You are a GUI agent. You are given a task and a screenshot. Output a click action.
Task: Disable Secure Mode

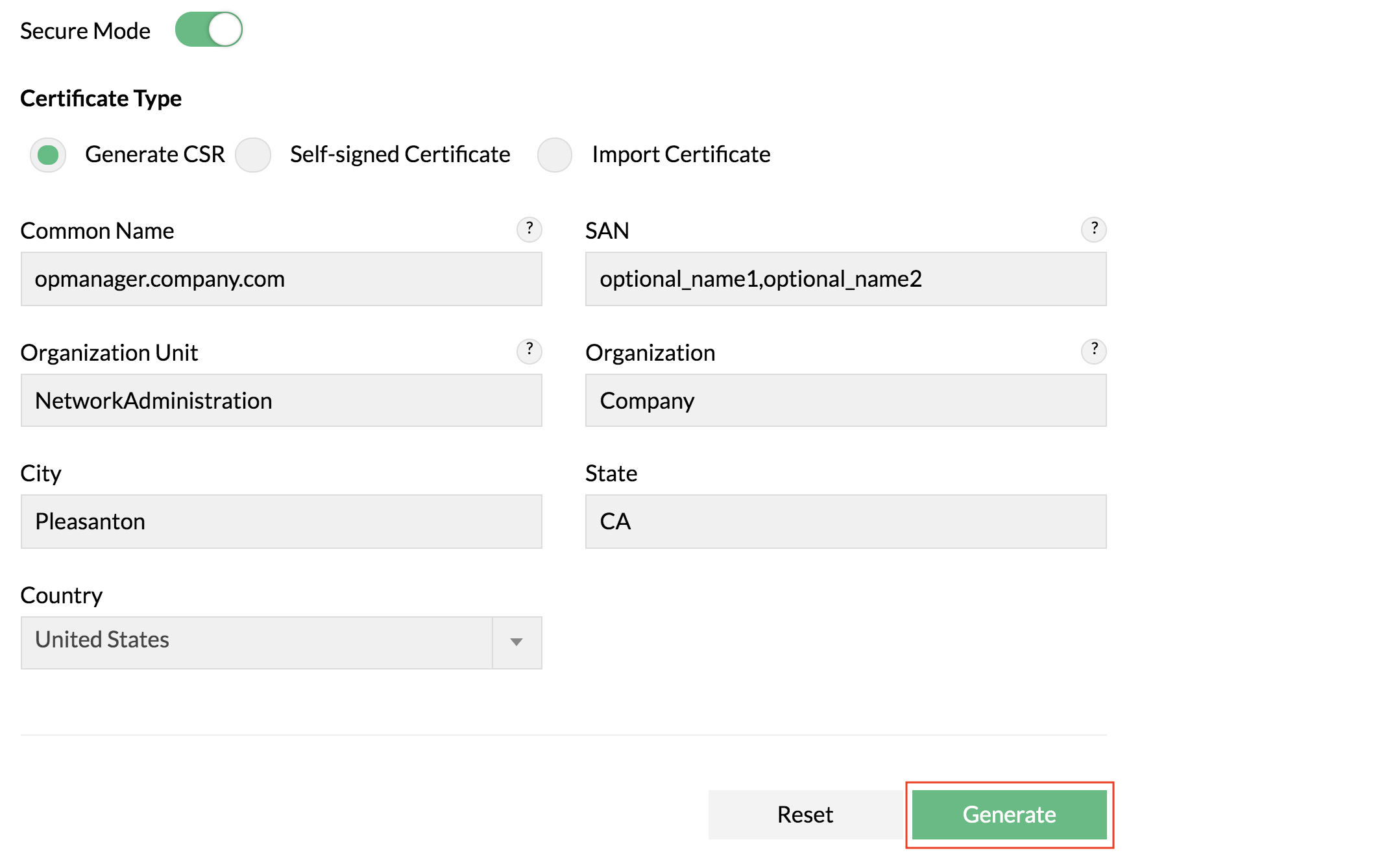209,29
